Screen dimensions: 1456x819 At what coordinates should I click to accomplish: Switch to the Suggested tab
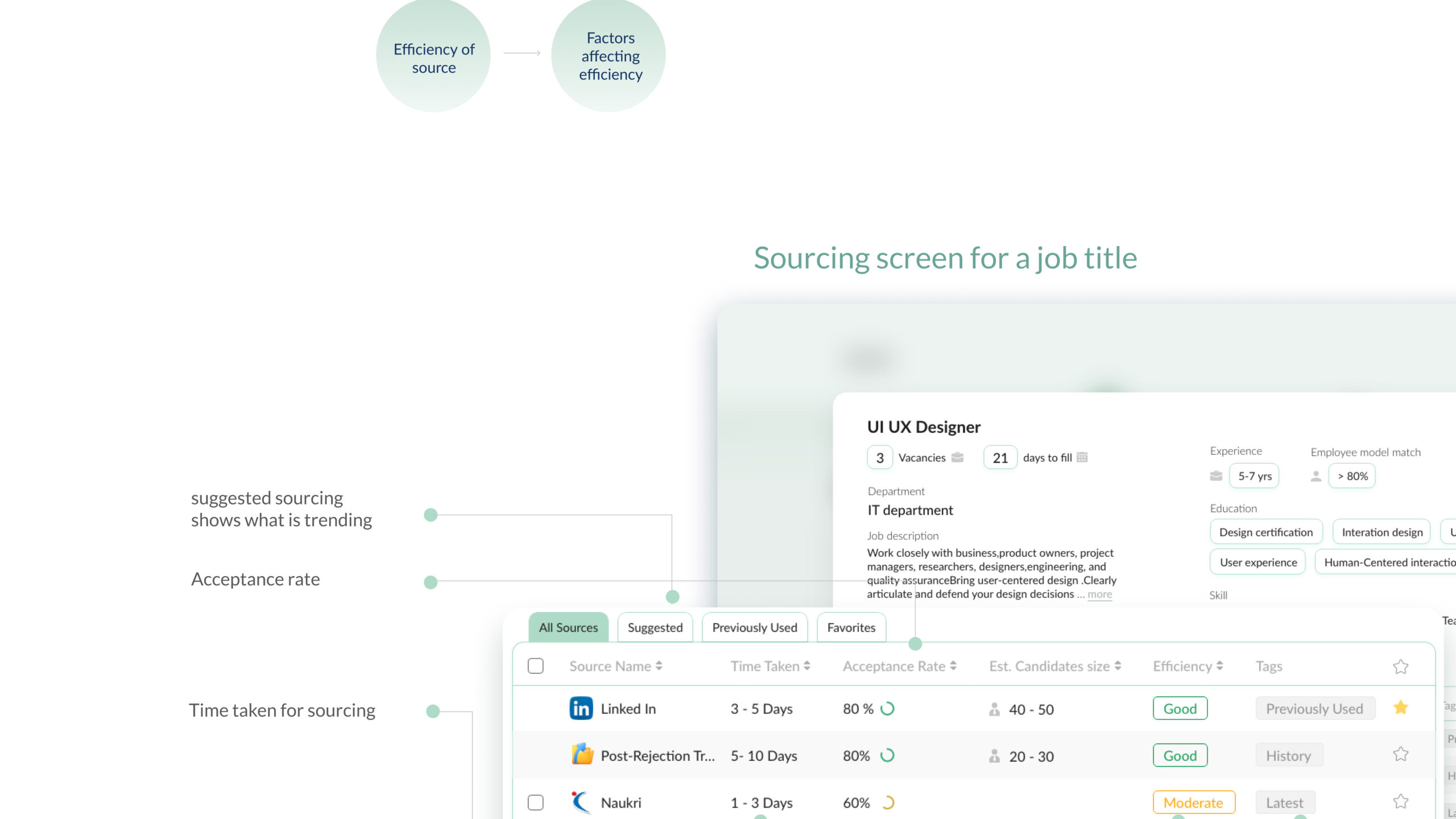pos(655,627)
